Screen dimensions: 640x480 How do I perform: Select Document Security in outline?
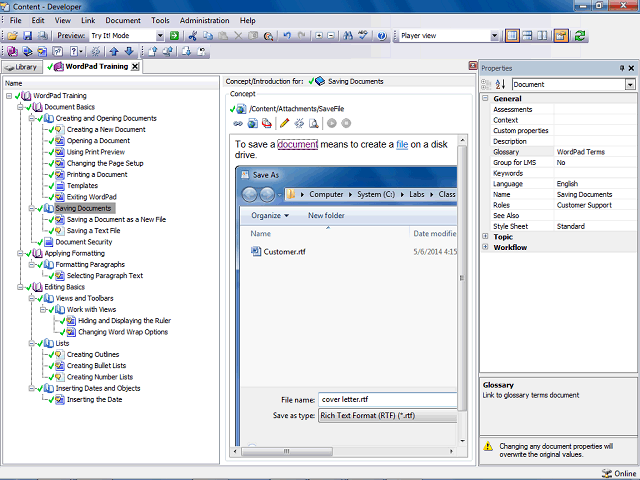tap(84, 242)
